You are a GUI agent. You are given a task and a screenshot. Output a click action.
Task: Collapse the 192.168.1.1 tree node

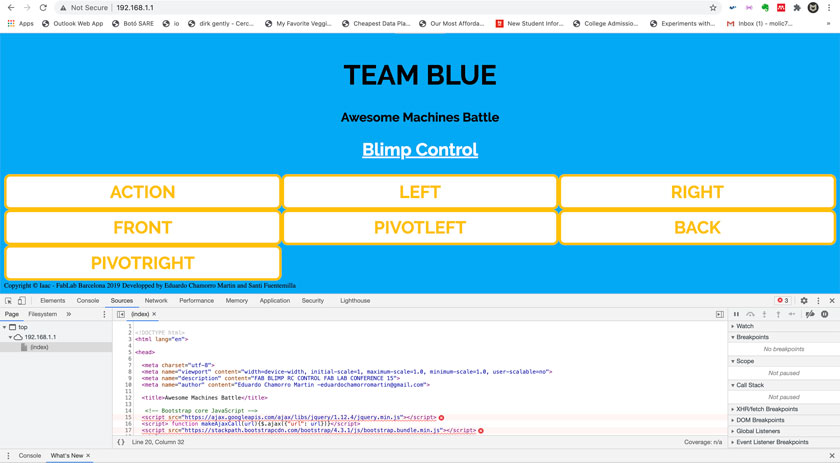[x=10, y=337]
